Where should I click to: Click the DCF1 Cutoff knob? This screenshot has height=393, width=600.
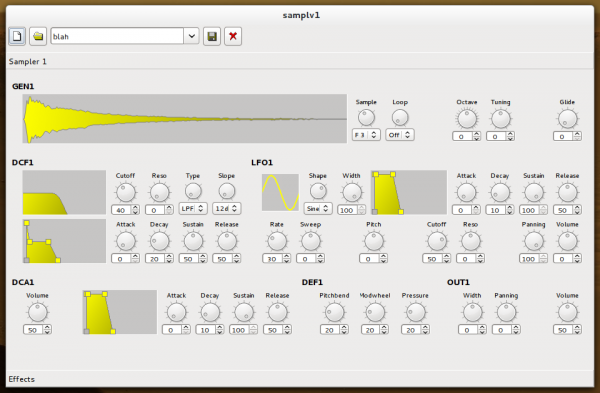(126, 192)
